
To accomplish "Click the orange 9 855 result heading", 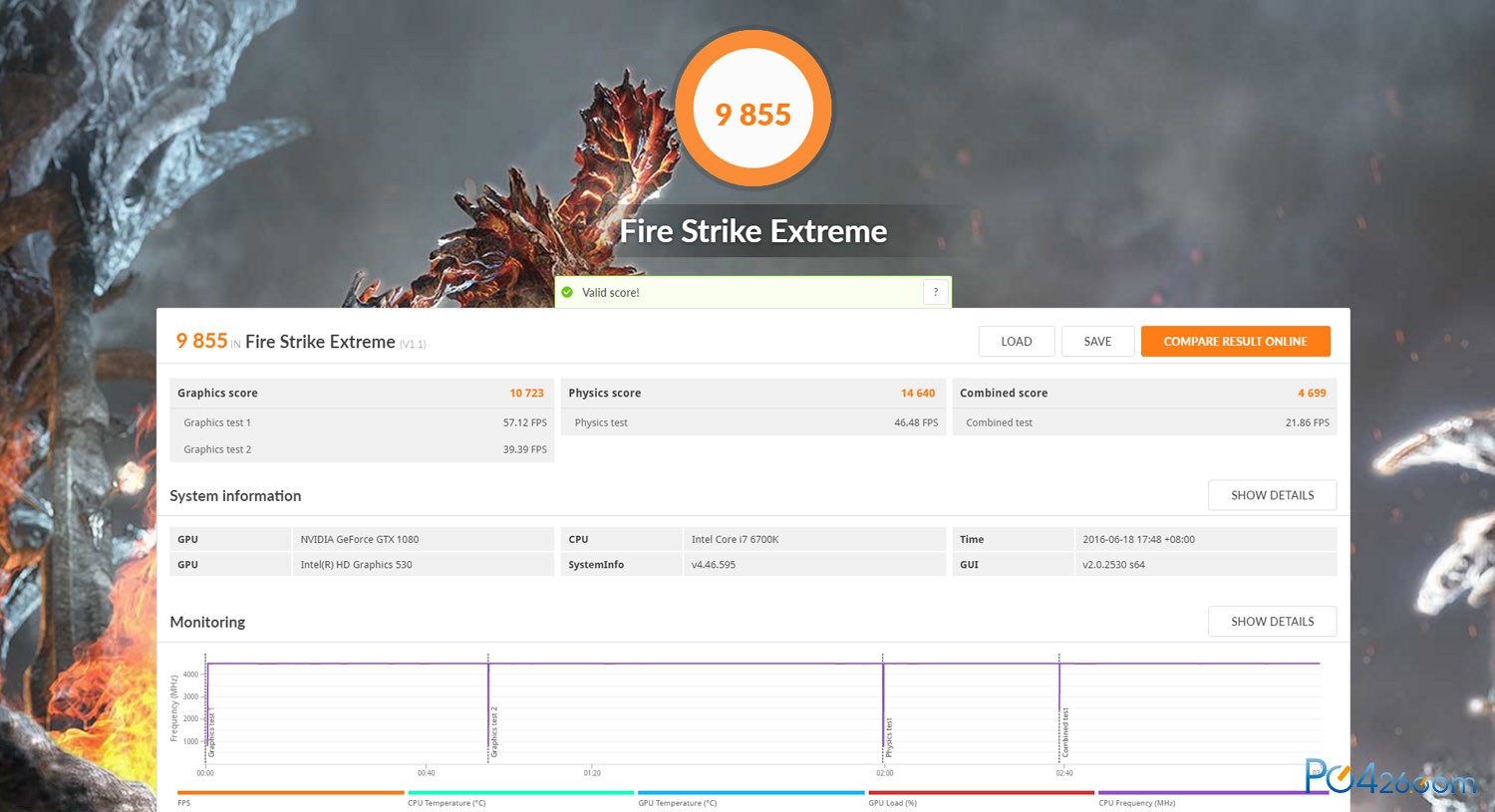I will tap(201, 341).
